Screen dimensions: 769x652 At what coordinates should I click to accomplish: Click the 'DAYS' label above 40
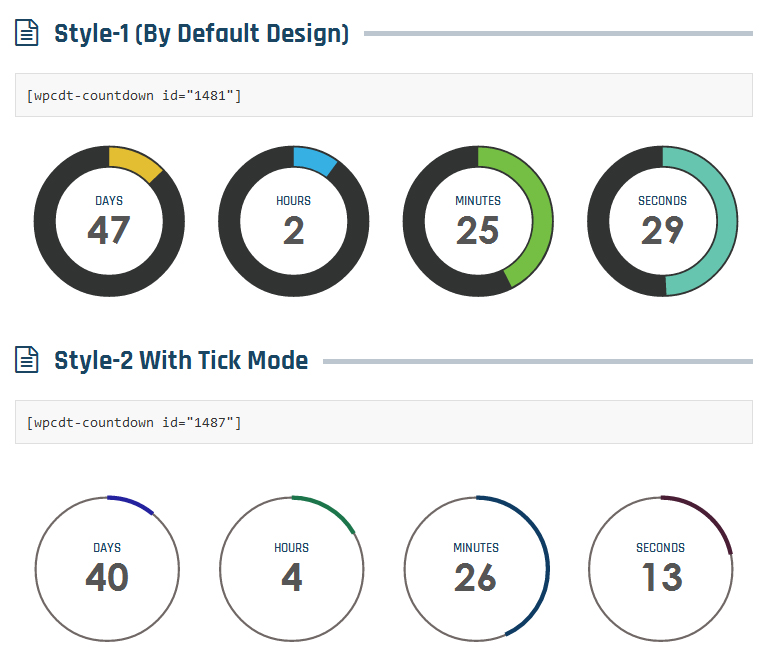107,548
